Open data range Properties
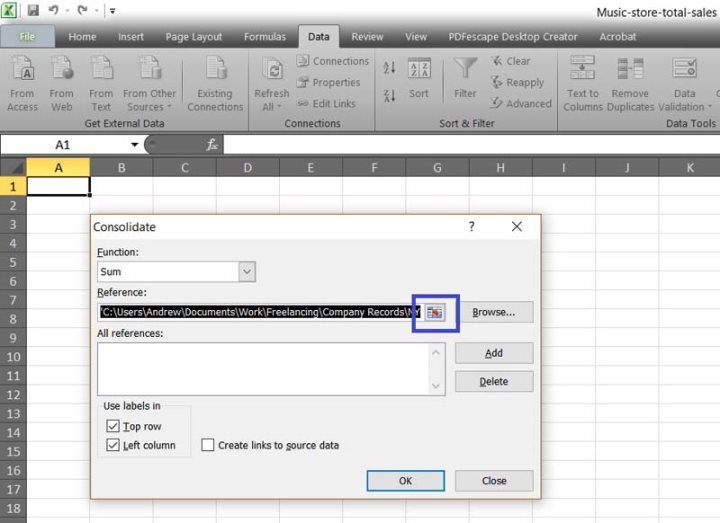720x523 pixels. 328,83
